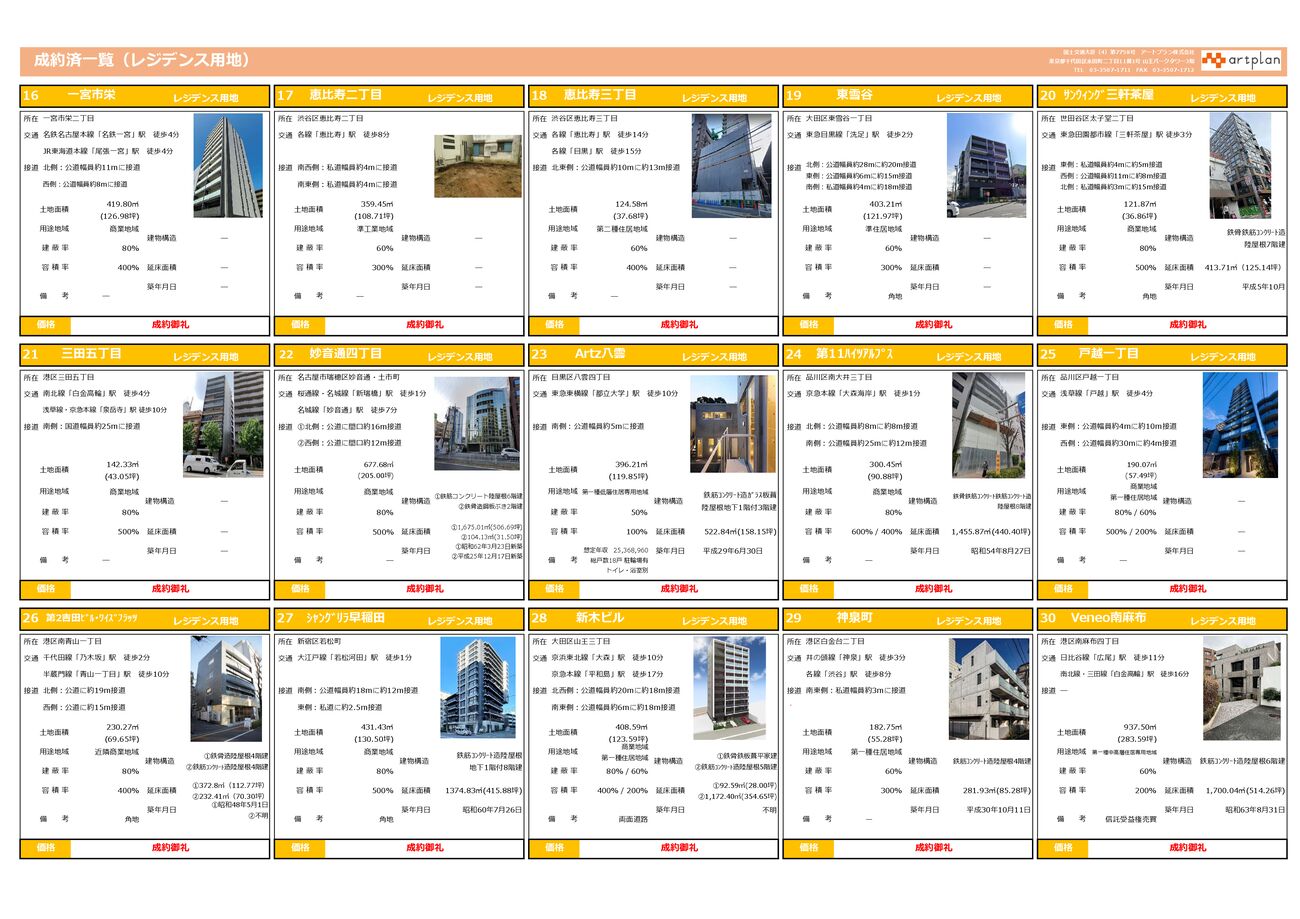Viewport: 1300px width, 919px height.
Task: Select レジデンス用地 tag on listing 24
Action: click(x=968, y=357)
